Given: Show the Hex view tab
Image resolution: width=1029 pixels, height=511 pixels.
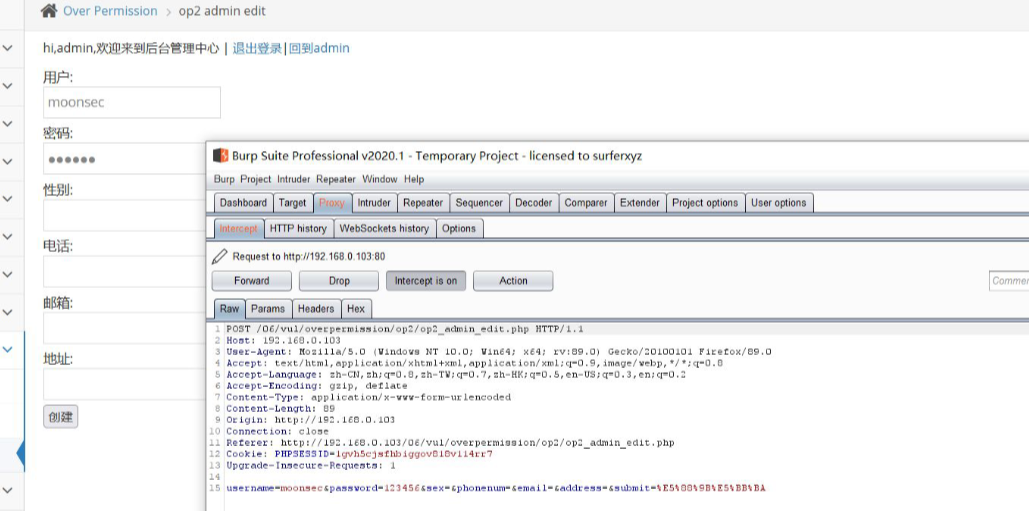Looking at the screenshot, I should [356, 309].
